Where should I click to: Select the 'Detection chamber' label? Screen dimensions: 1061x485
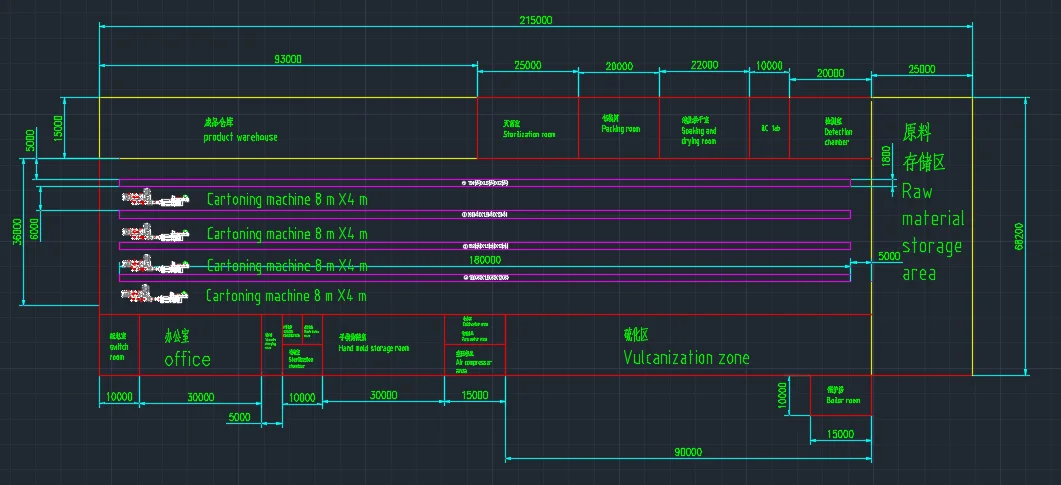point(837,136)
